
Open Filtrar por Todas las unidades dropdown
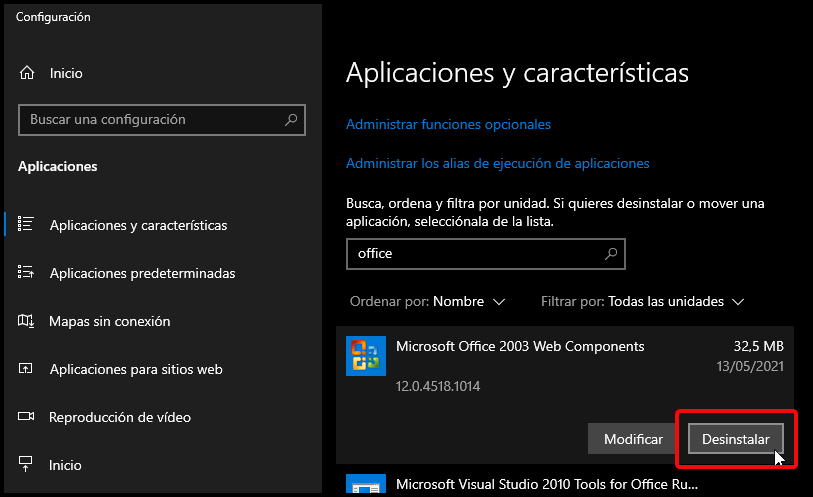coord(642,302)
